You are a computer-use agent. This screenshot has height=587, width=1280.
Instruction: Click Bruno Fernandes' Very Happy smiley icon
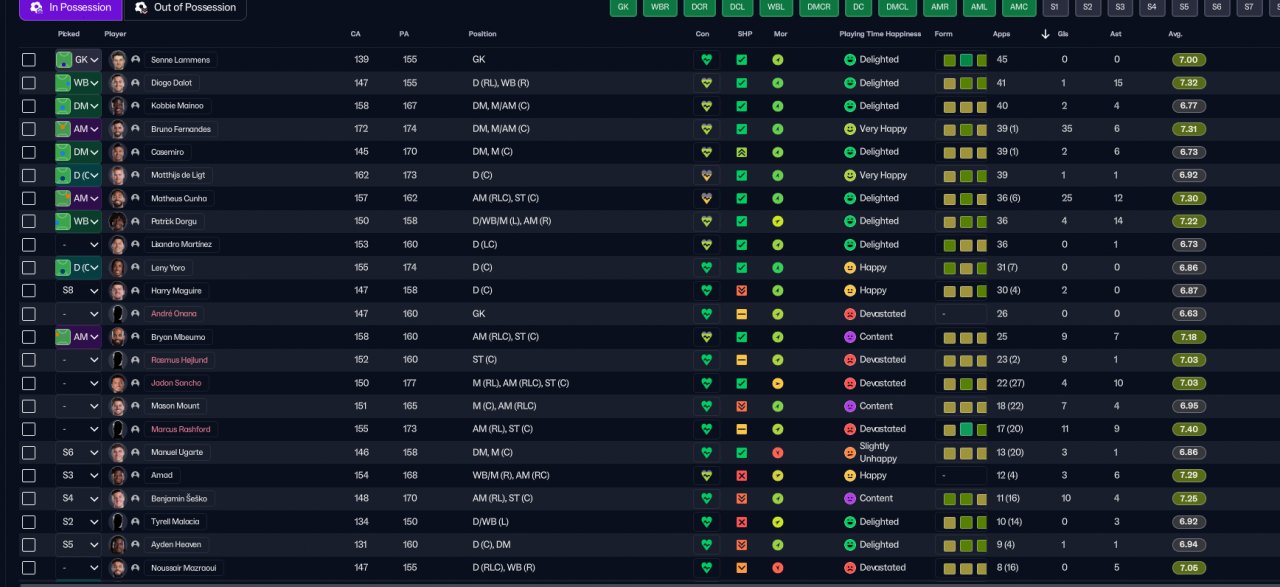[850, 129]
